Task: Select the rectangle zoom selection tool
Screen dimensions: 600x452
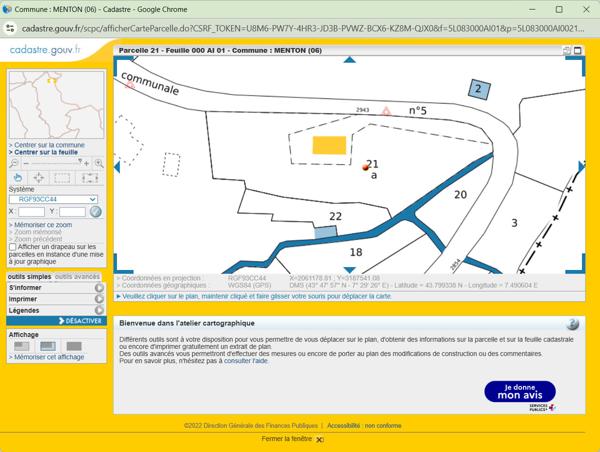Action: coord(63,177)
